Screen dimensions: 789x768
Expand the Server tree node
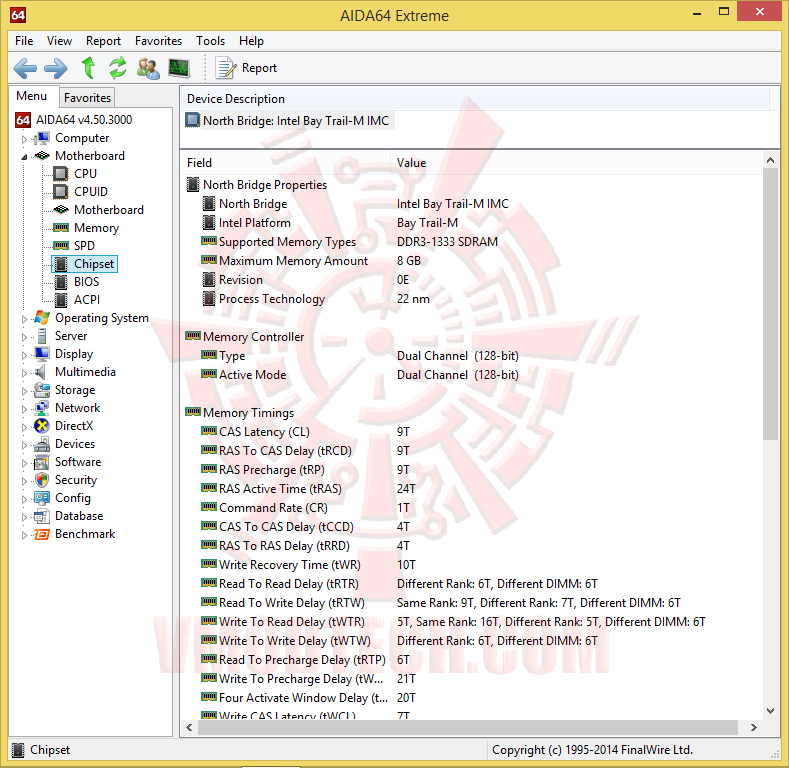tap(24, 337)
